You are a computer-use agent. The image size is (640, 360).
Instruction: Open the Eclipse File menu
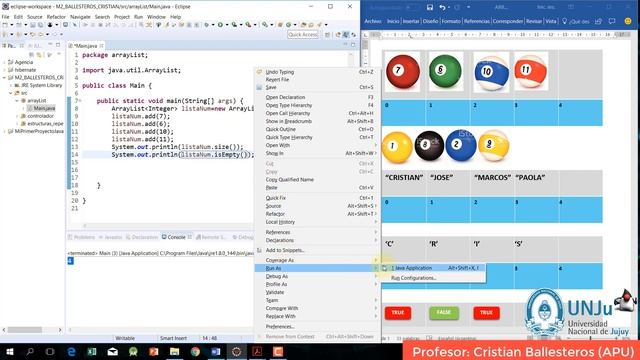[x=5, y=17]
